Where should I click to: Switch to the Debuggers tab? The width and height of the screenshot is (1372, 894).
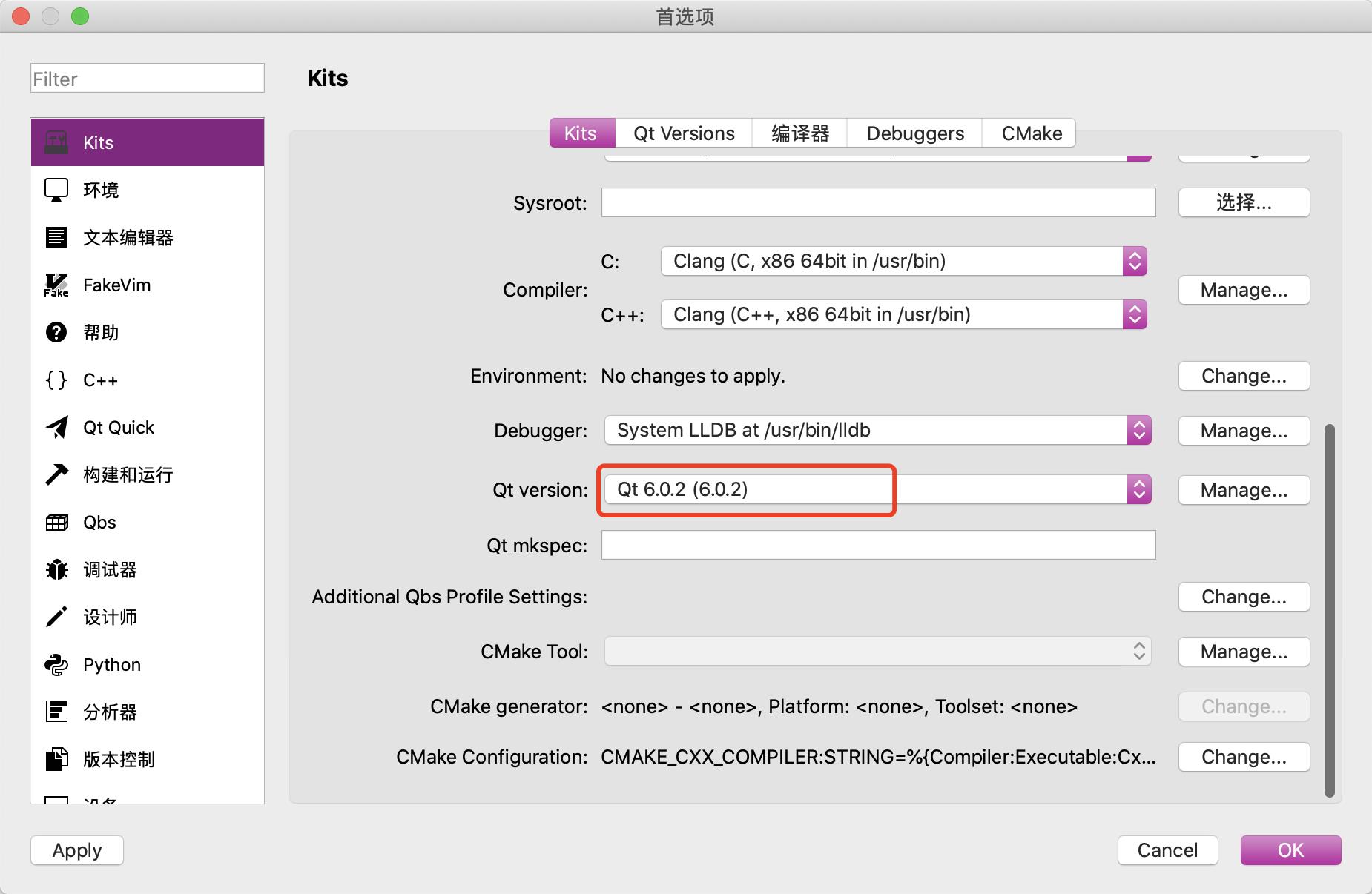point(915,133)
